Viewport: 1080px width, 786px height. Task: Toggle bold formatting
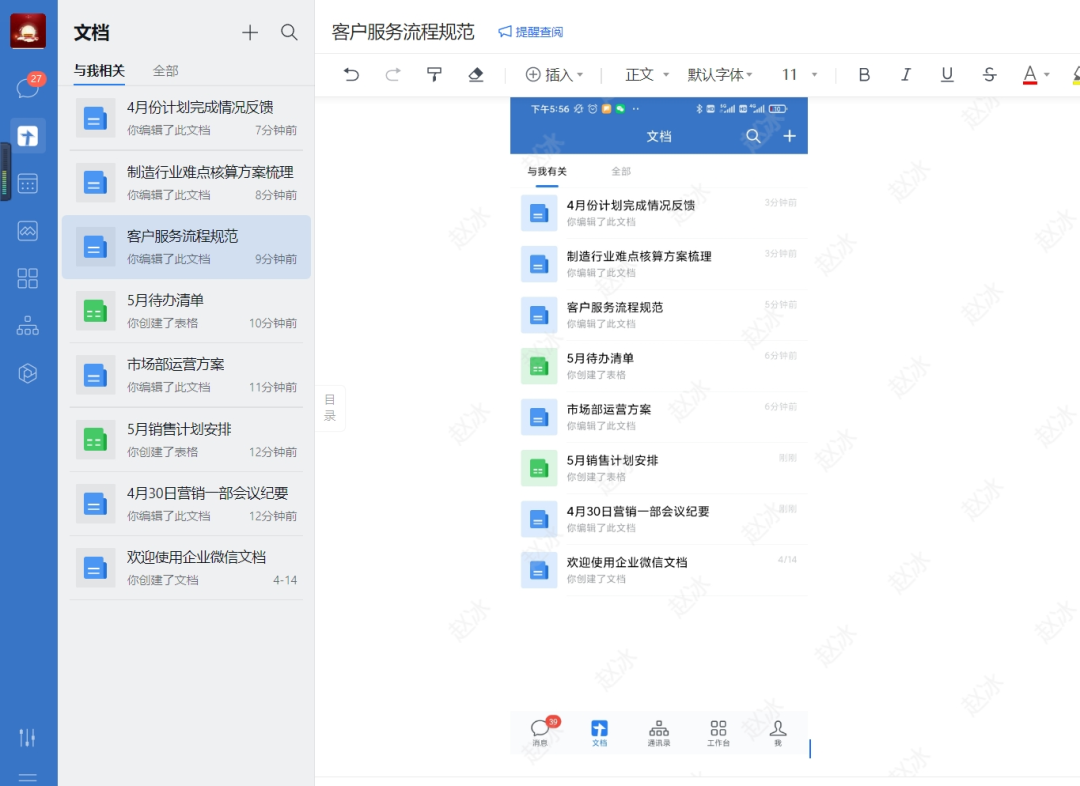863,74
